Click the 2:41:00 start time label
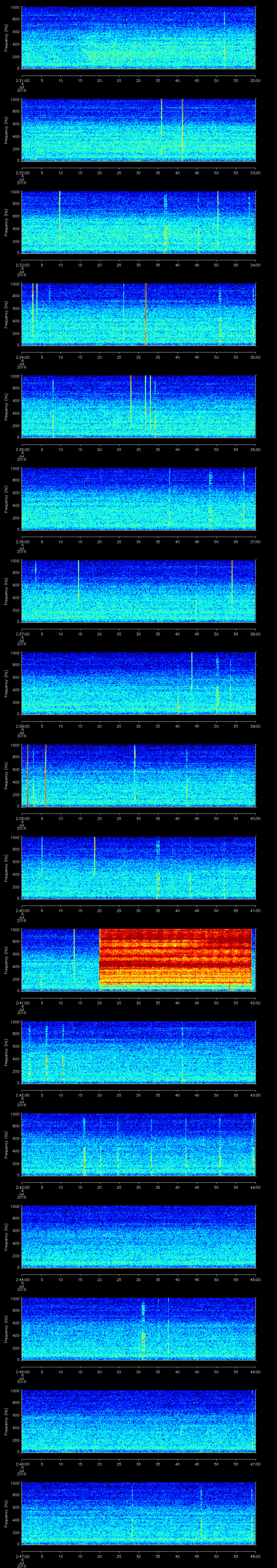277x1568 pixels. point(22,1003)
